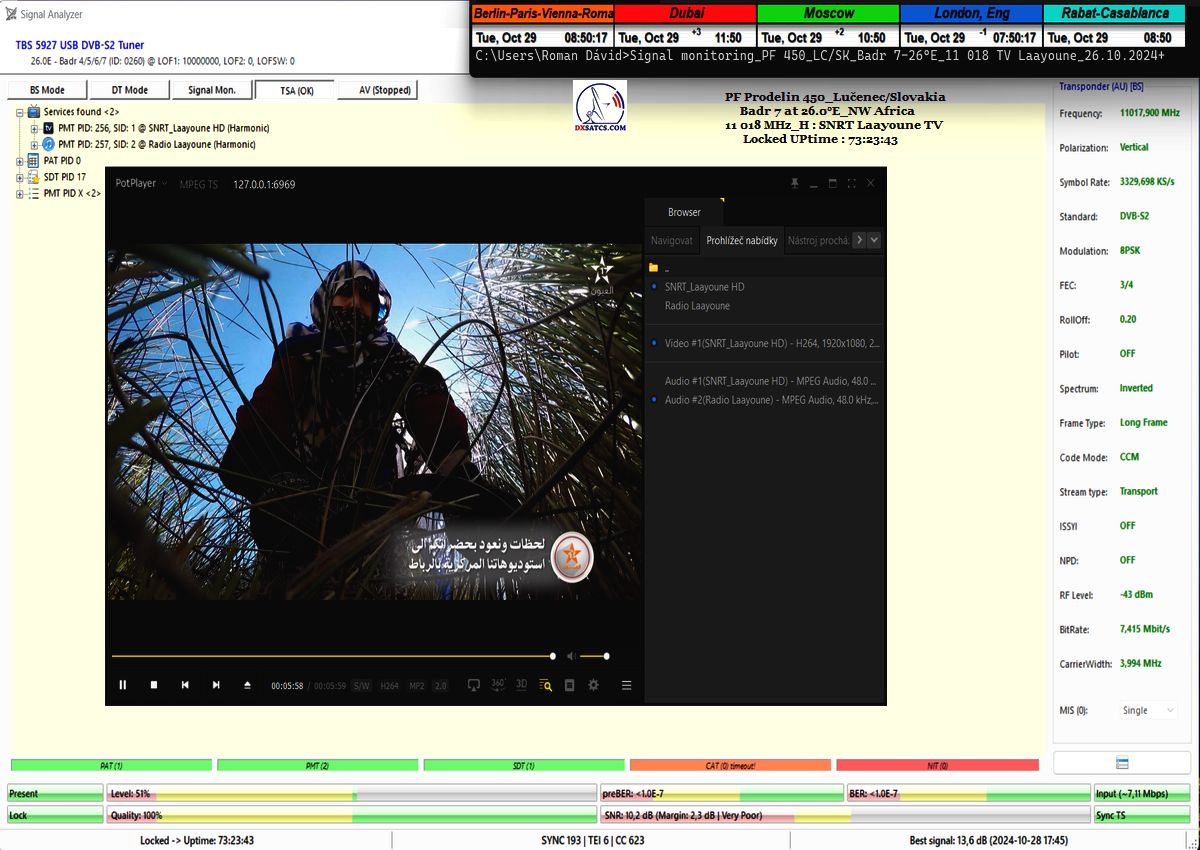Select Radio Laayoune in browser list
This screenshot has width=1200, height=850.
pos(697,306)
